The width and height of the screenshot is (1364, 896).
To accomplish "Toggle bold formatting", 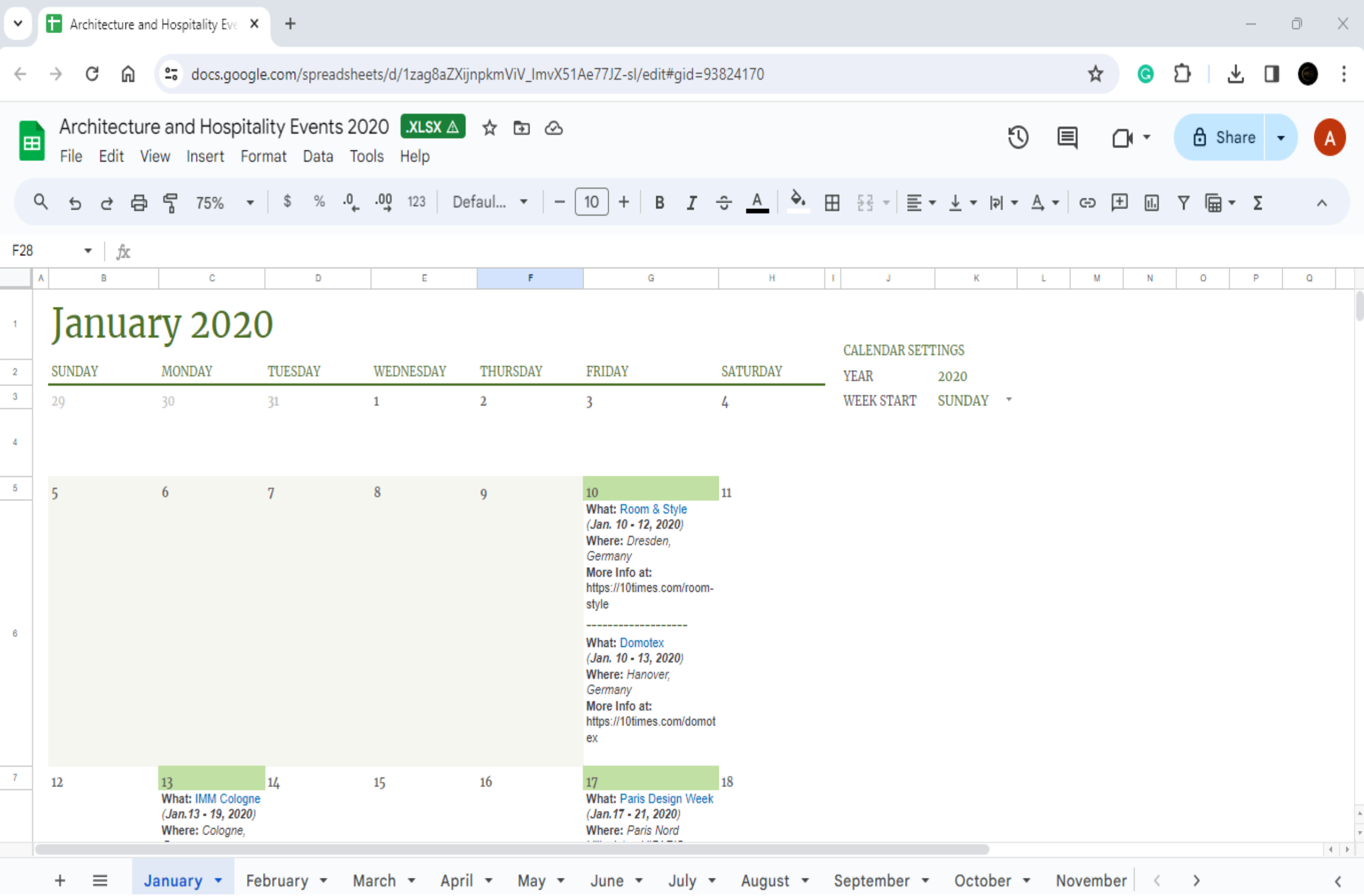I will pos(660,203).
